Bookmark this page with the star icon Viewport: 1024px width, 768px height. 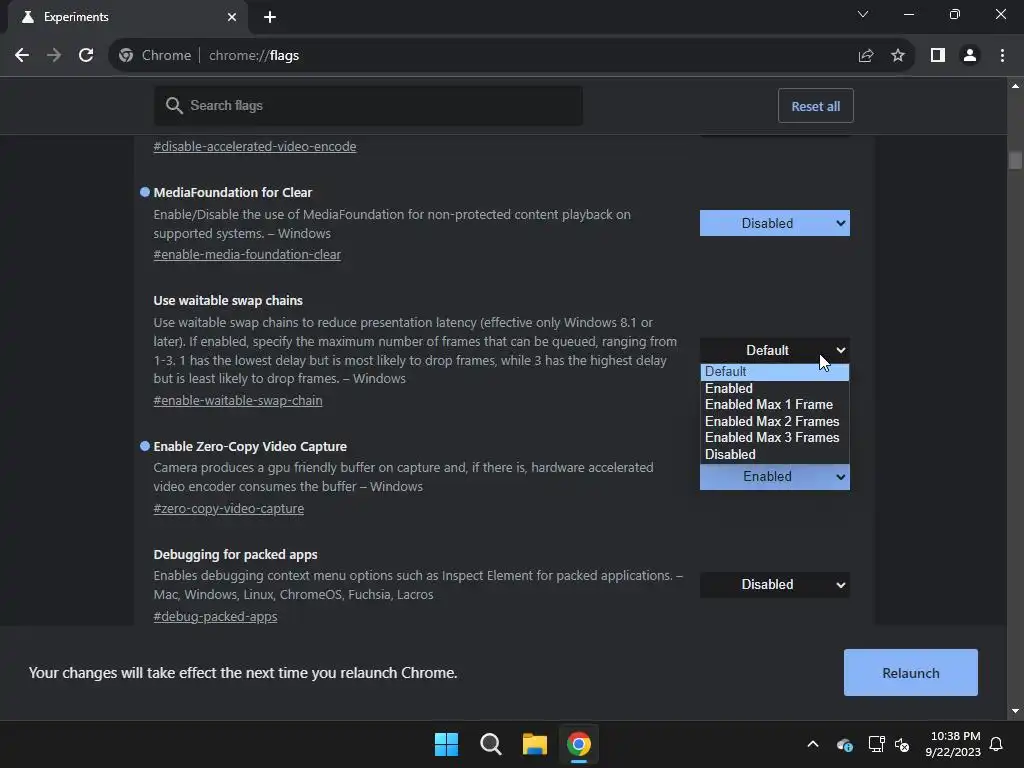pos(898,56)
